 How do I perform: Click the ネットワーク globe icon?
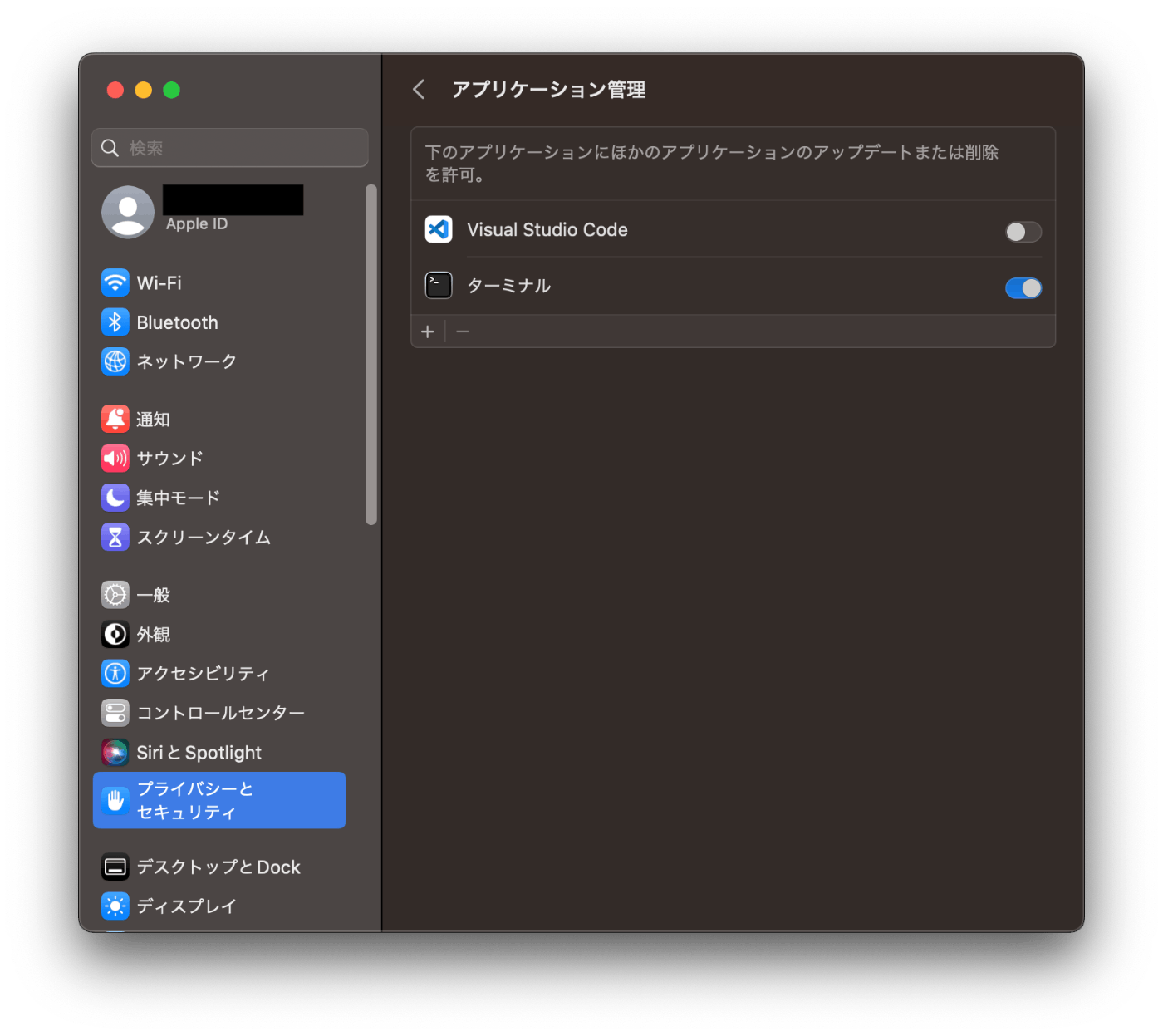[x=115, y=361]
